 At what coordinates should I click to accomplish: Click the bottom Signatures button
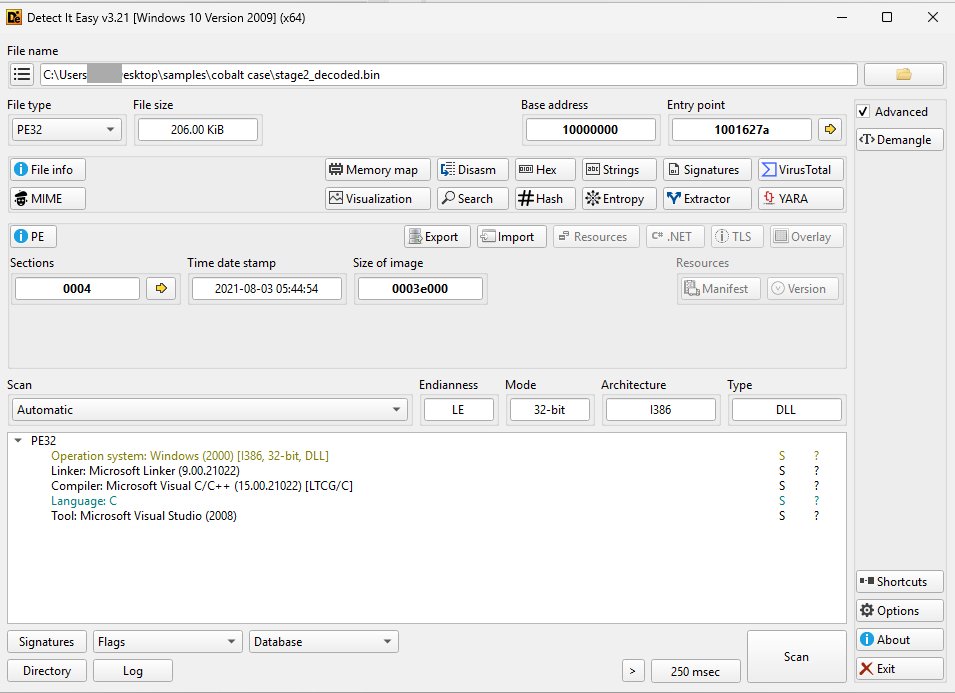47,641
